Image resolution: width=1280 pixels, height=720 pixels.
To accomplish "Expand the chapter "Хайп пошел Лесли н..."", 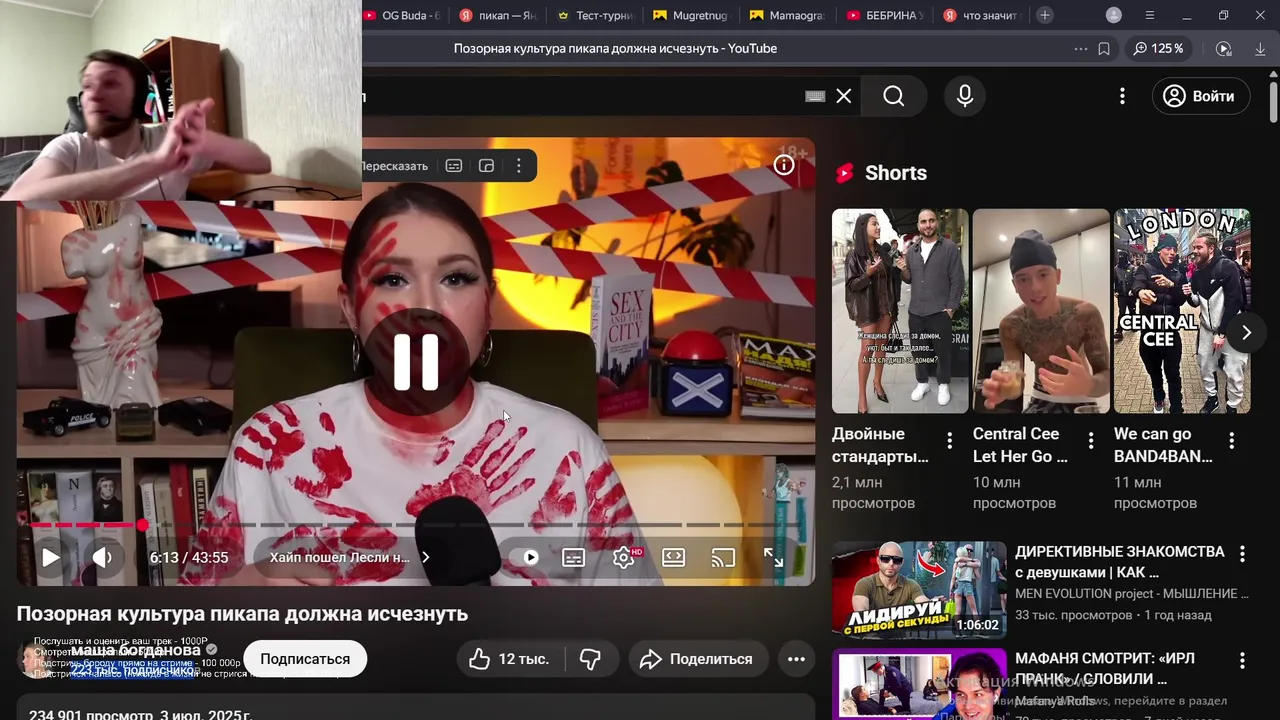I will click(349, 557).
